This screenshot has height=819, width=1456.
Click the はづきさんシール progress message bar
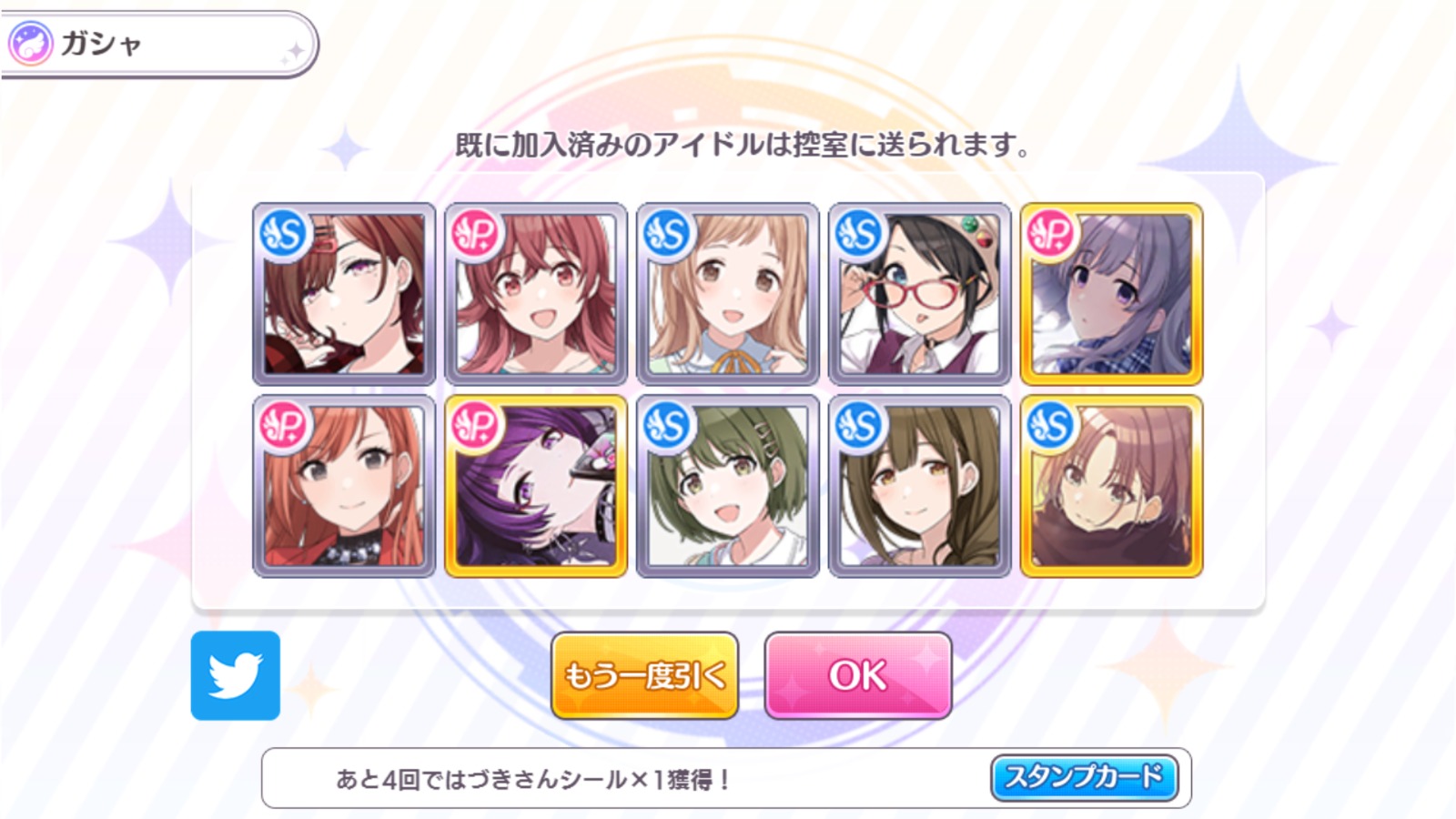(726, 778)
